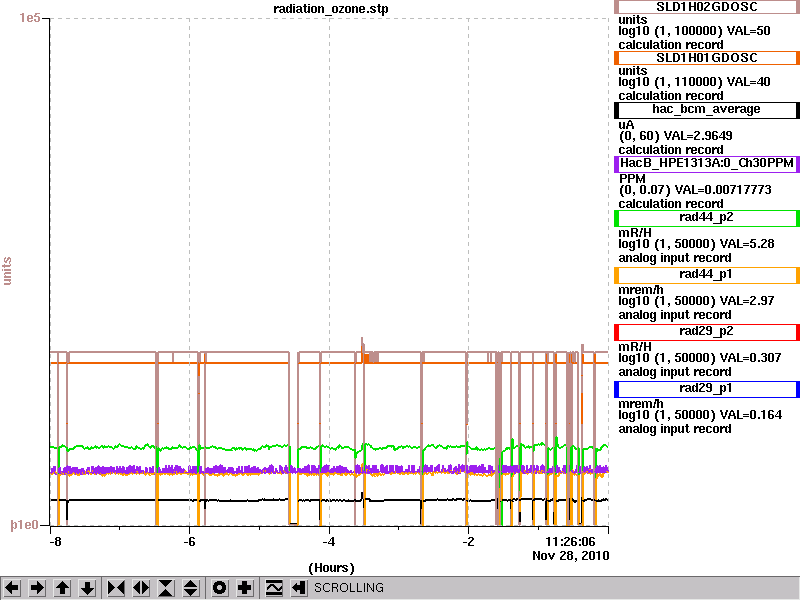Click the -4 hour axis tick label
This screenshot has width=800, height=600.
(x=329, y=542)
